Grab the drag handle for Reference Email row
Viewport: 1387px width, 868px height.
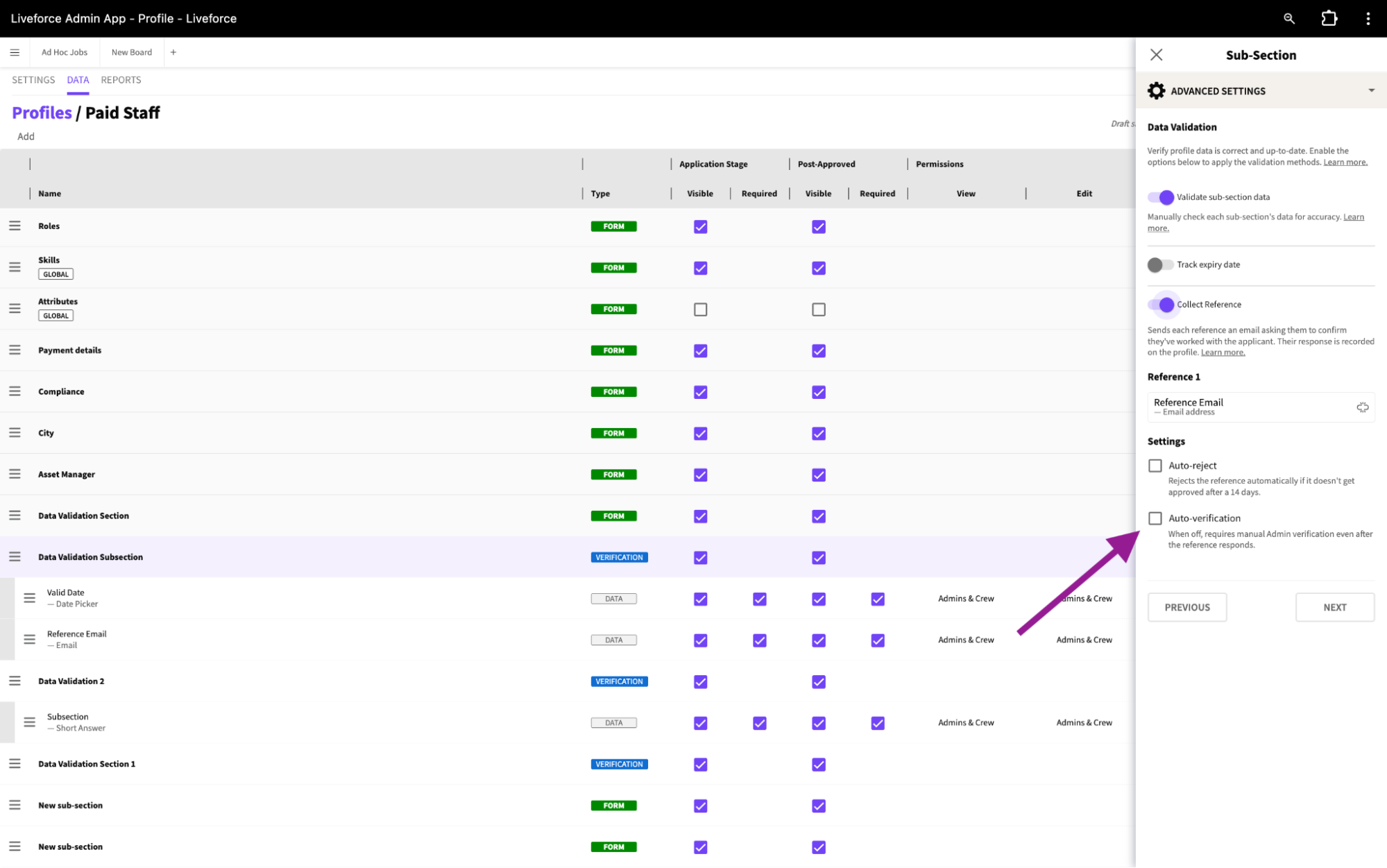point(29,640)
